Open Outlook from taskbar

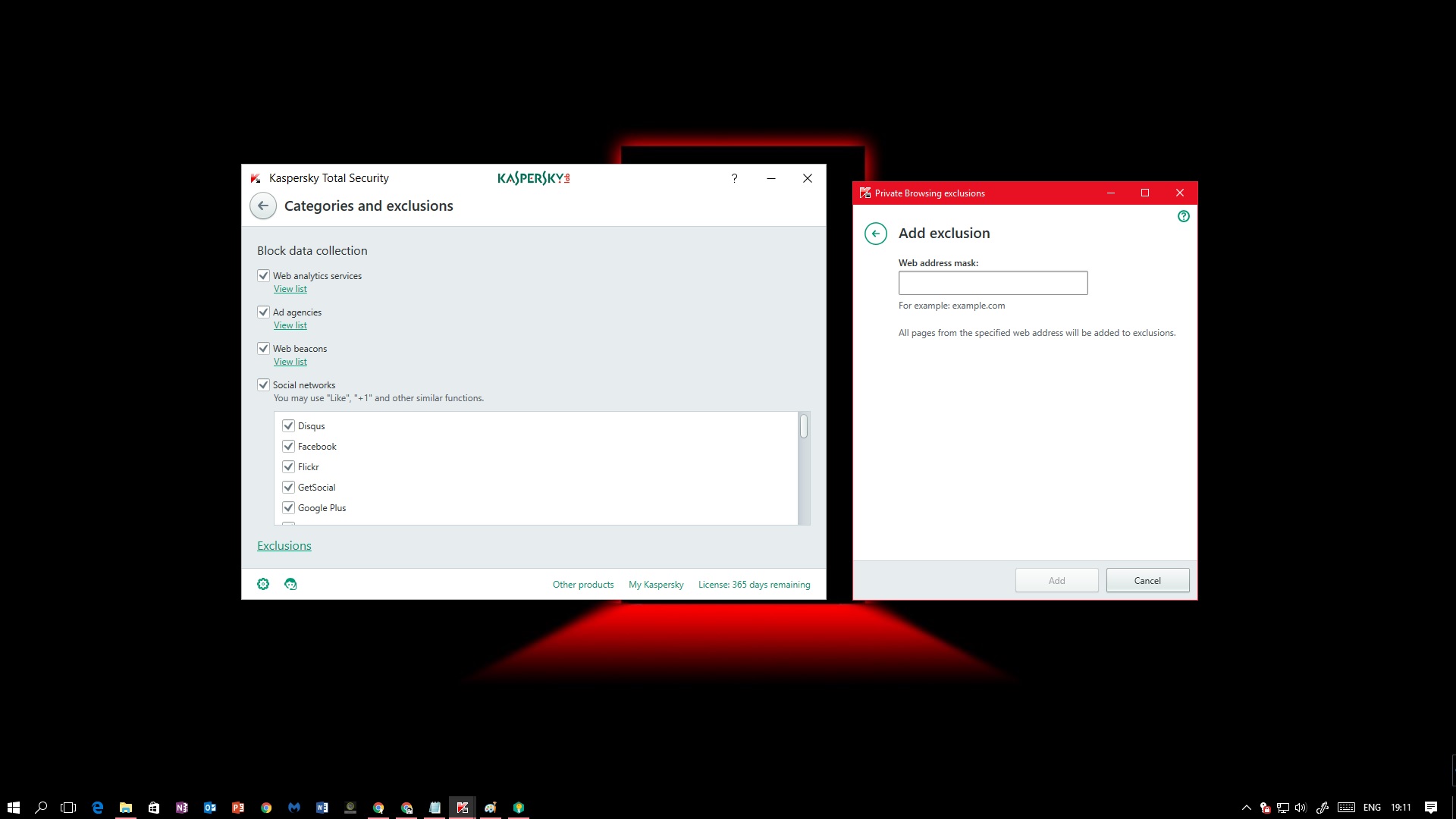210,808
